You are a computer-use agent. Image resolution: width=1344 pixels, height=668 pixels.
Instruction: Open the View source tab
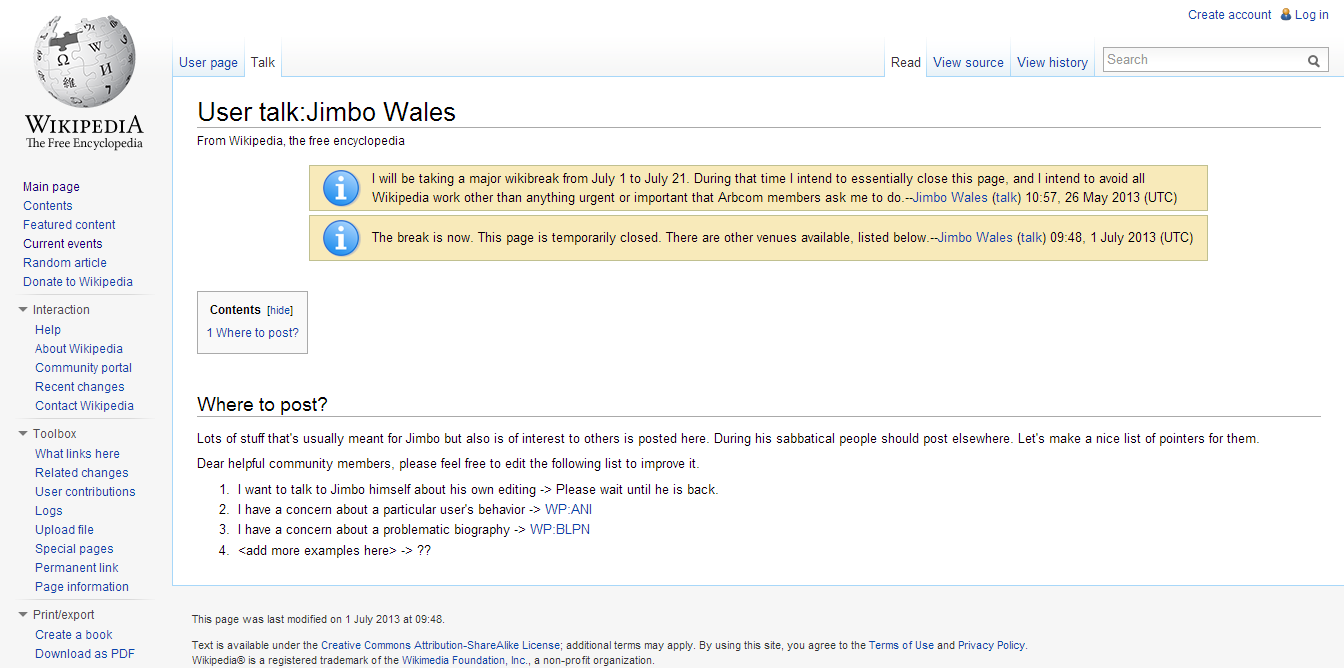968,62
